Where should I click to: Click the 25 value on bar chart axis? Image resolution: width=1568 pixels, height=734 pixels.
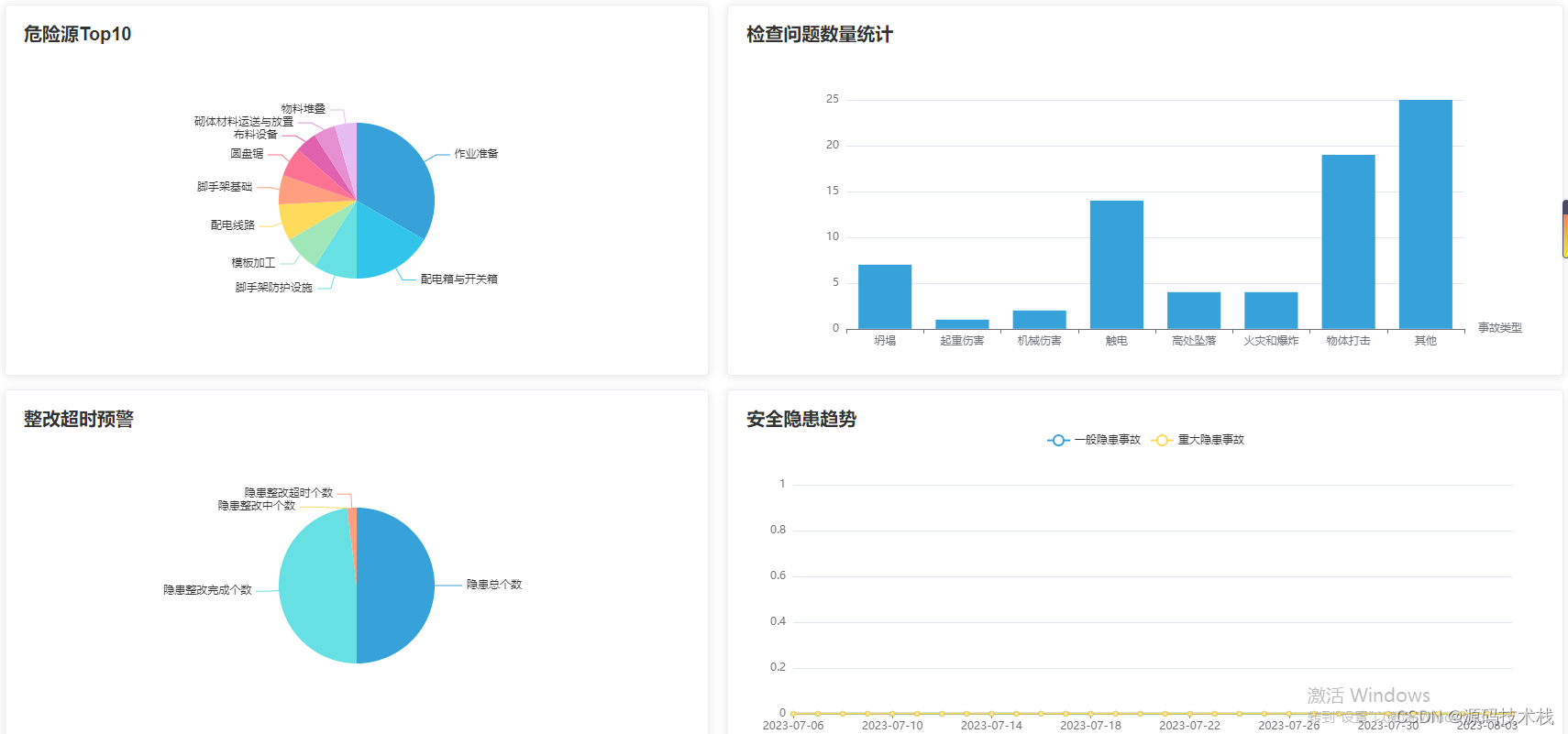833,99
